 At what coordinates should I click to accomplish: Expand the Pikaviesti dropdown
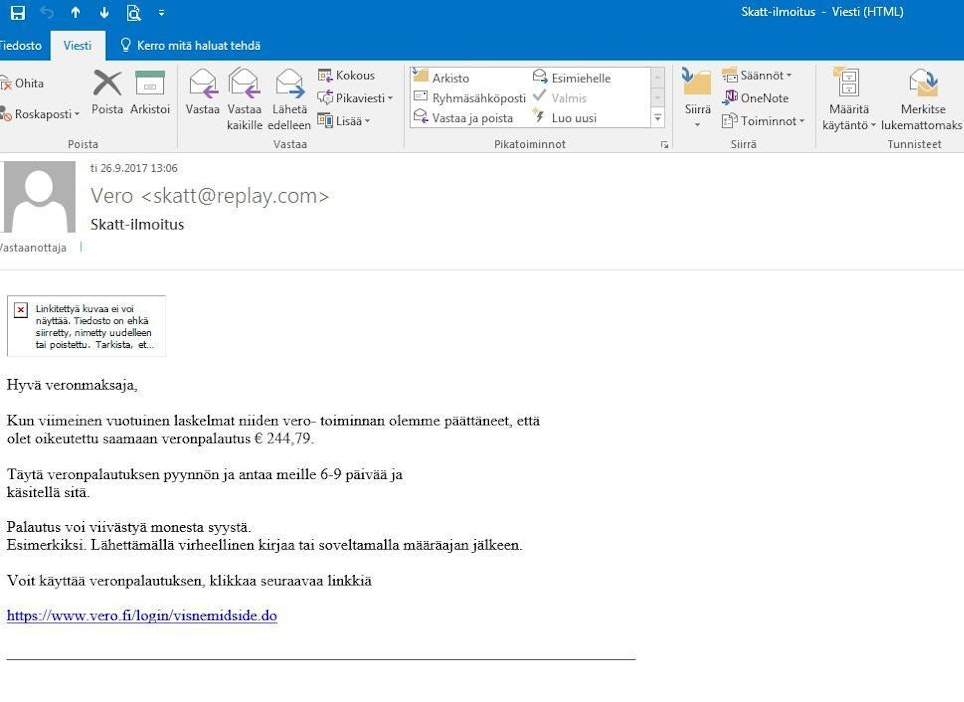pyautogui.click(x=355, y=98)
